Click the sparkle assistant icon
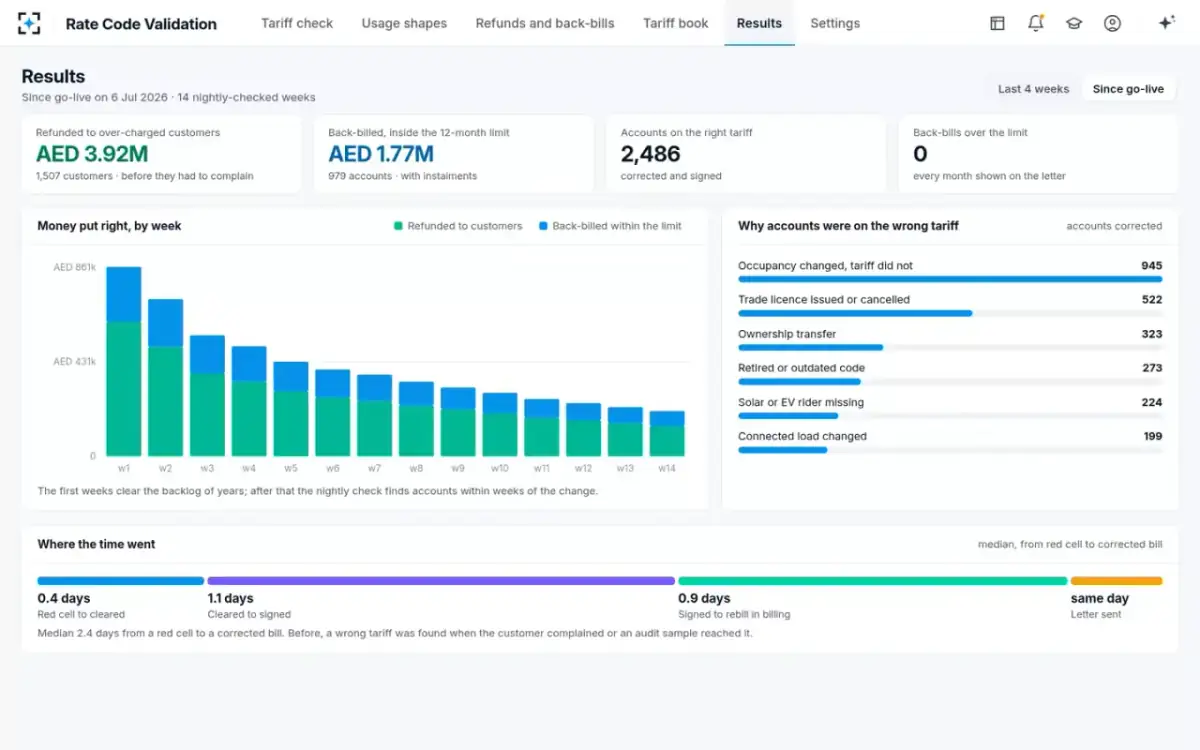This screenshot has width=1200, height=750. [x=1166, y=23]
